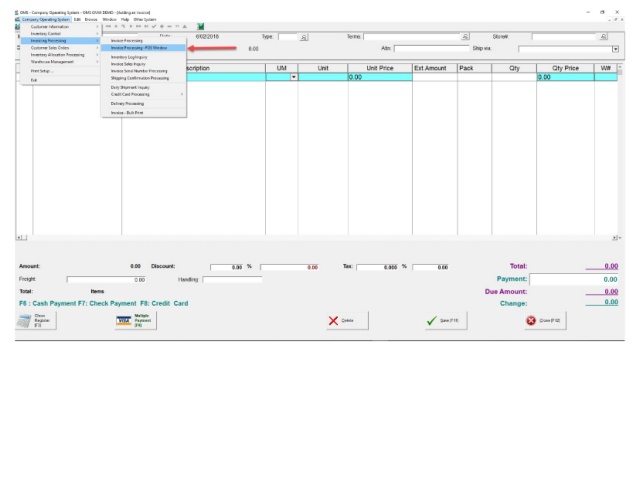This screenshot has height=494, width=640.
Task: Click the Freight input field
Action: [106, 280]
